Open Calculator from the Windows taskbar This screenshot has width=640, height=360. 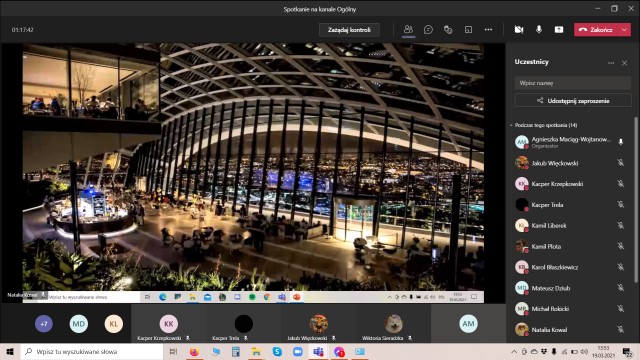point(236,351)
